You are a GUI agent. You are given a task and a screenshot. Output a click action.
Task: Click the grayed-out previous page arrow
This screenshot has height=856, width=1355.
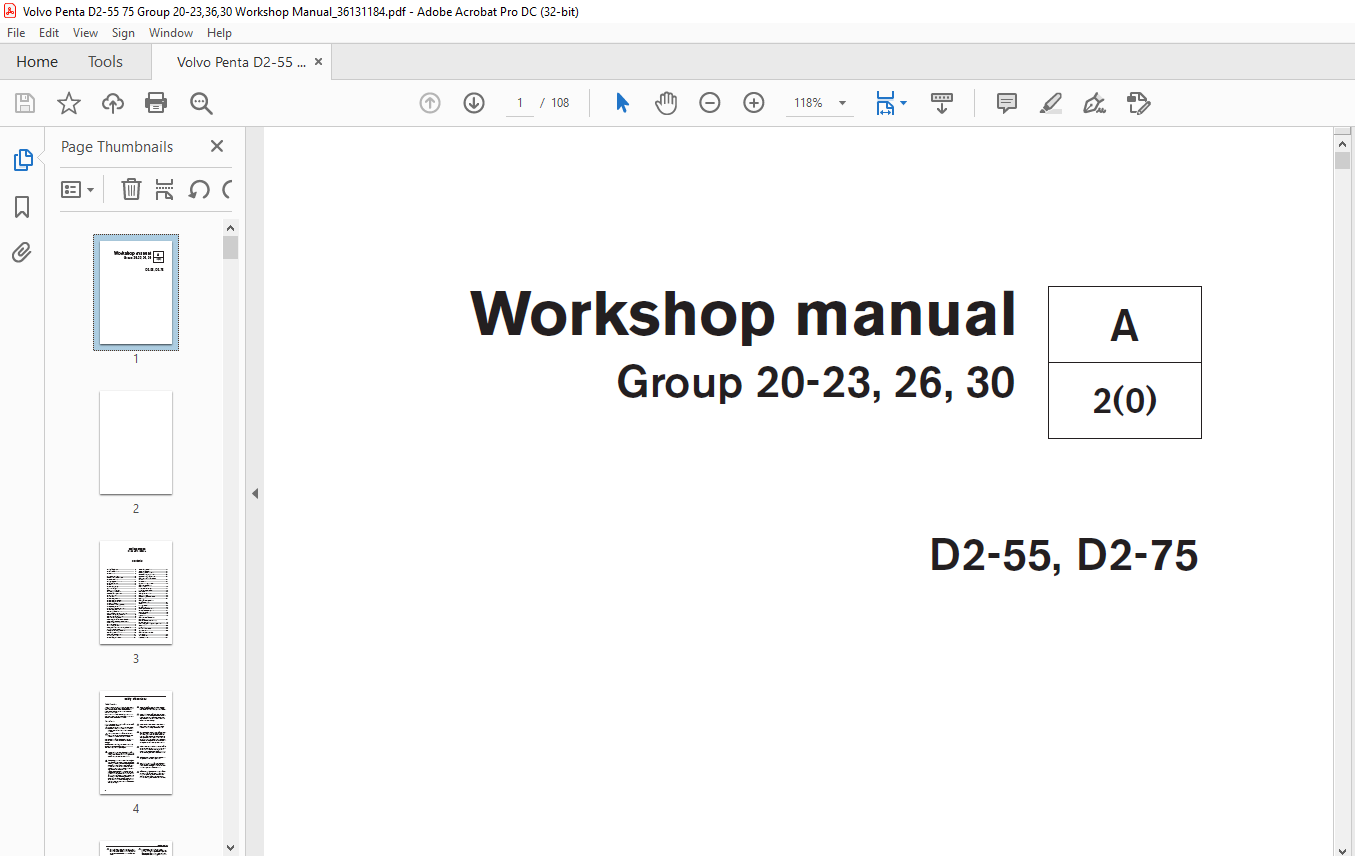pyautogui.click(x=430, y=103)
